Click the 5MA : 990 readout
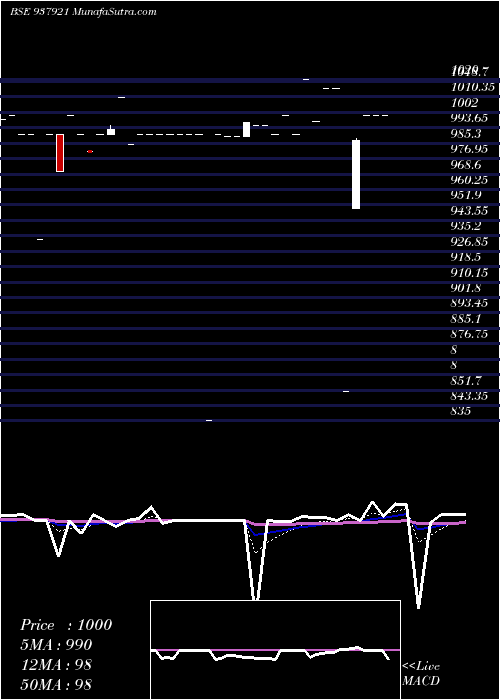 [56, 645]
